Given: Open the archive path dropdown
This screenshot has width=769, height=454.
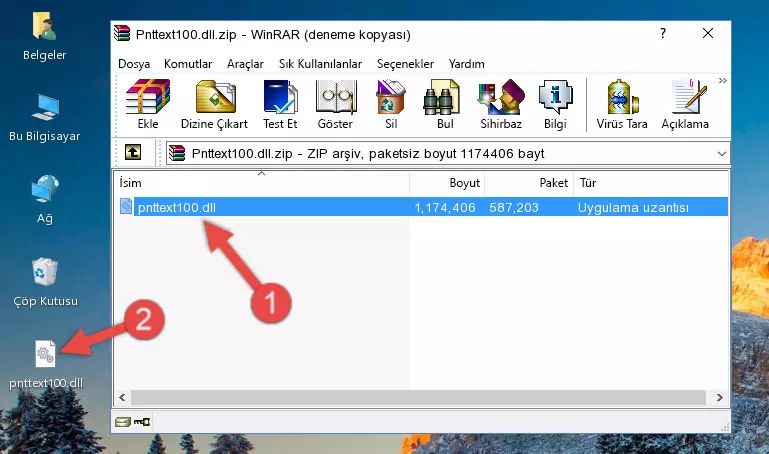Looking at the screenshot, I should [721, 153].
